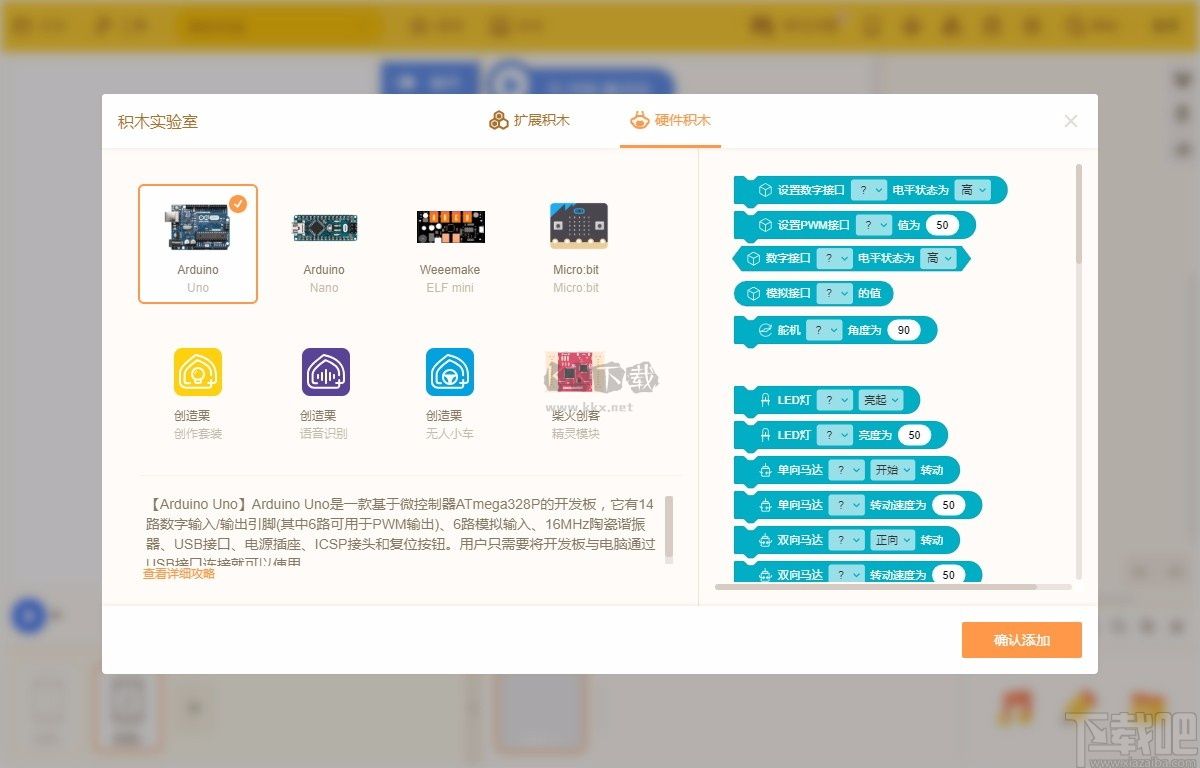Click the 扩展积木 tab hexagon icon
Image resolution: width=1200 pixels, height=768 pixels.
point(498,121)
